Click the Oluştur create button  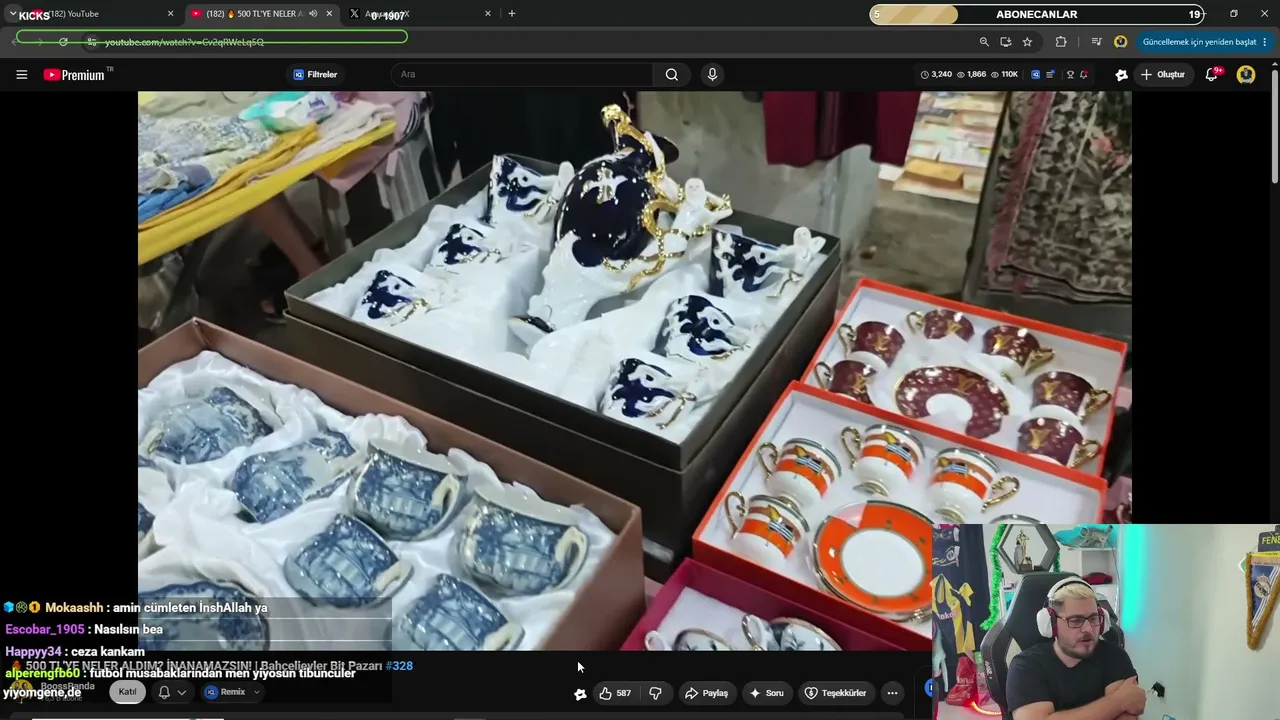coord(1163,75)
